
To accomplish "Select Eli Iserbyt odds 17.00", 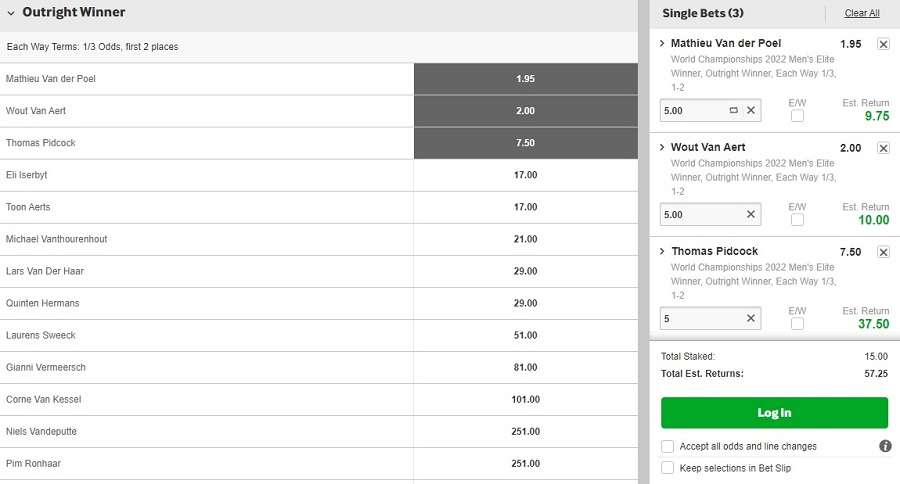I will click(x=526, y=175).
